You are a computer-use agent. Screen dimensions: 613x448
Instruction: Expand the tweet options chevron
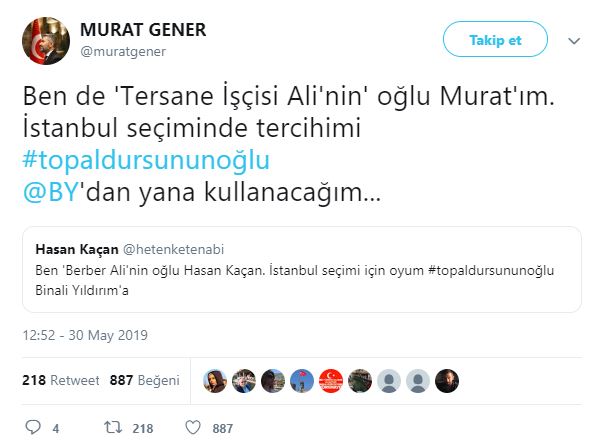pyautogui.click(x=575, y=41)
